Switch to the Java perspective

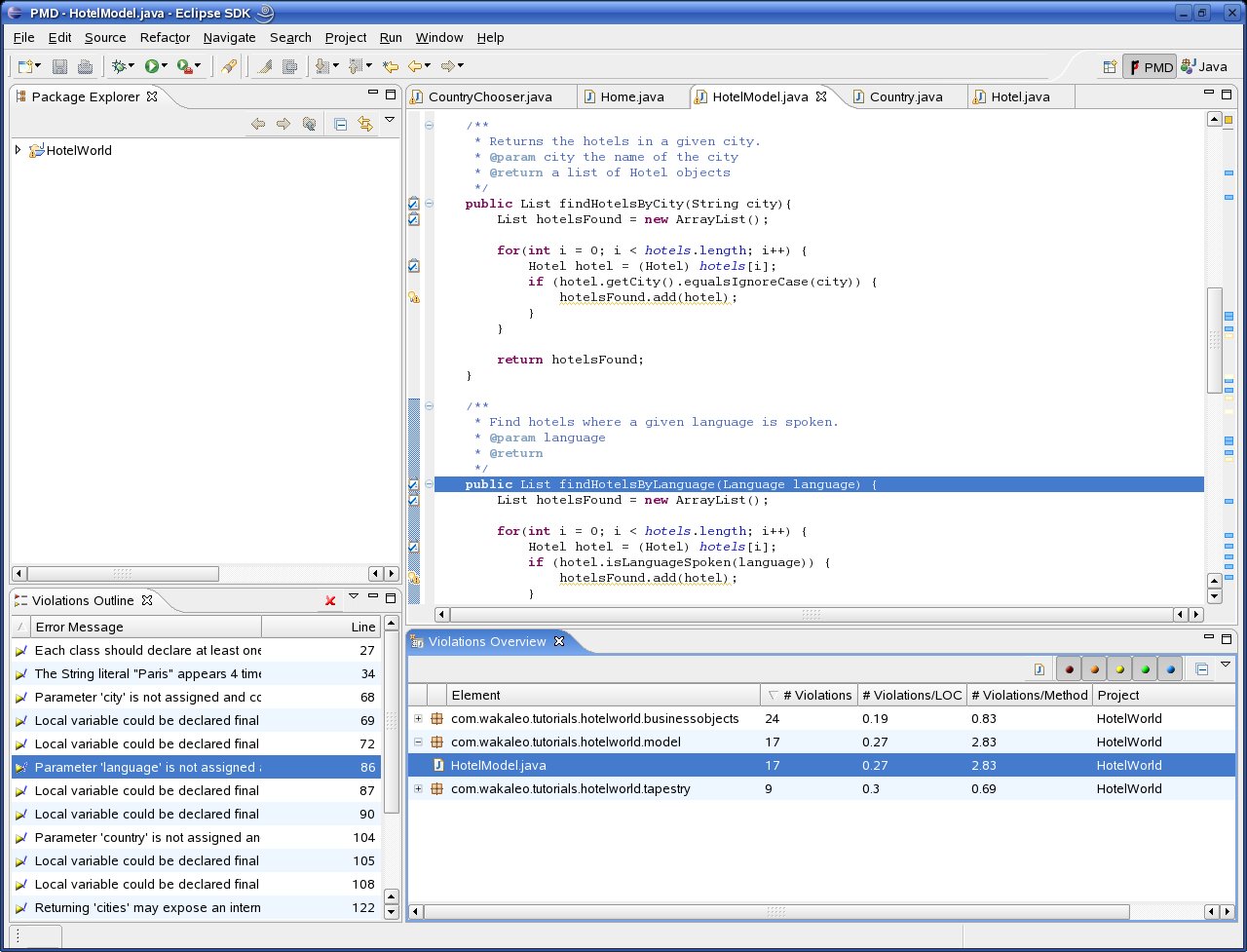point(1204,66)
